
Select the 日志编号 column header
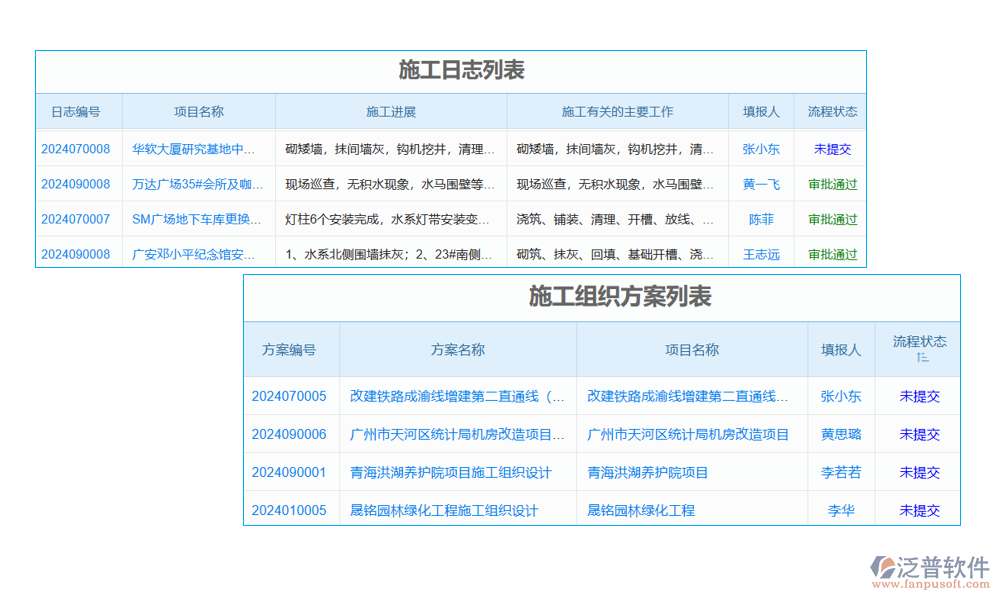tap(76, 111)
